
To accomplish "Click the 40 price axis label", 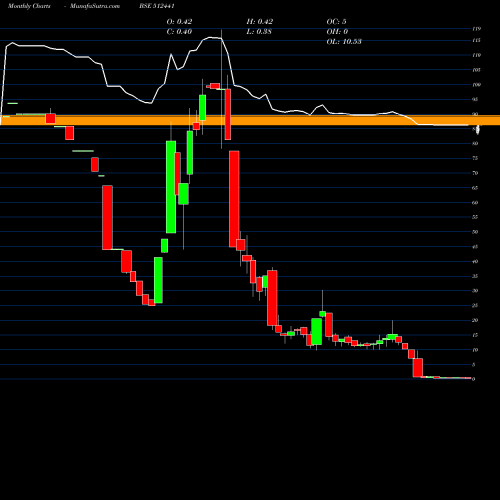I will point(475,262).
